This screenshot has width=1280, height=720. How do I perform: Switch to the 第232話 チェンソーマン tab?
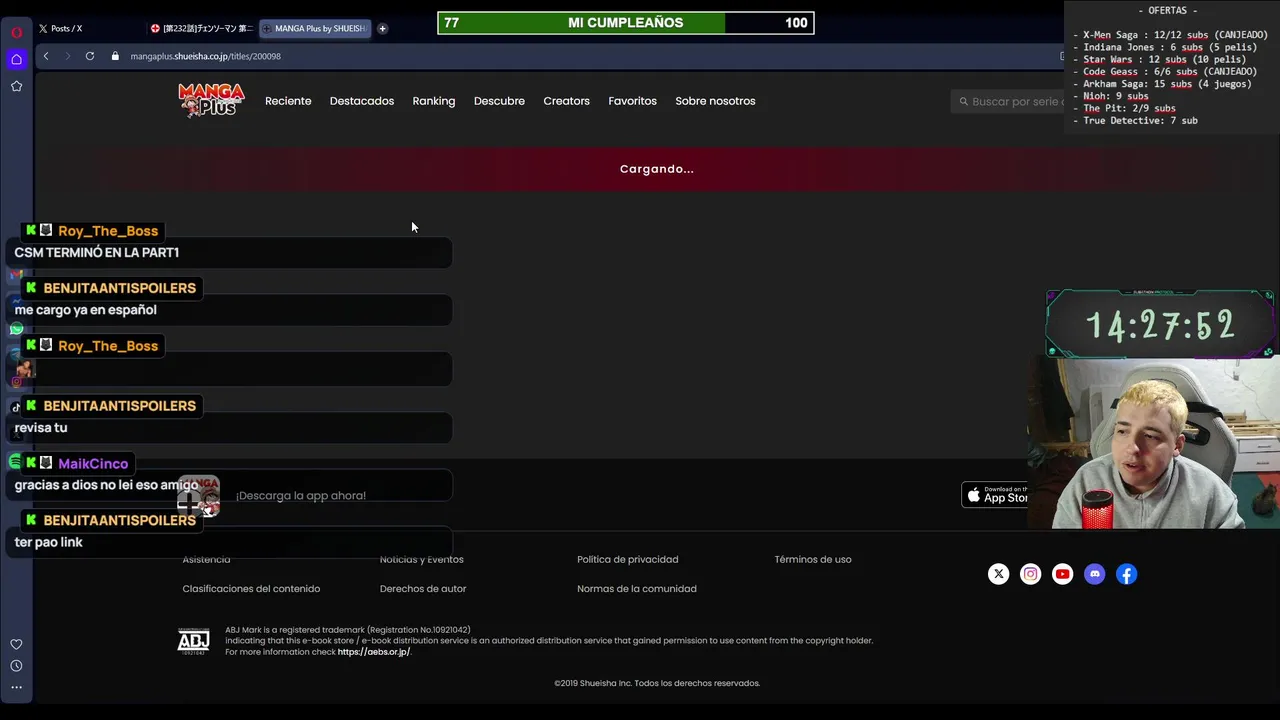[x=201, y=29]
